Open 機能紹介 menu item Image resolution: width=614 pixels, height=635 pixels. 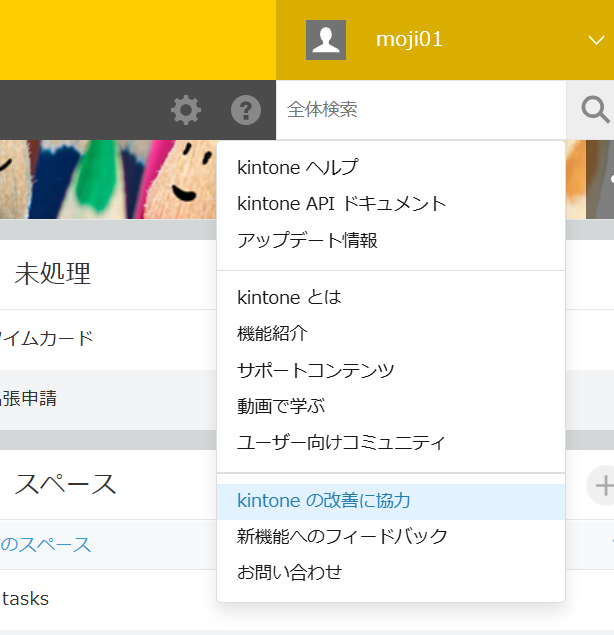tap(391, 333)
